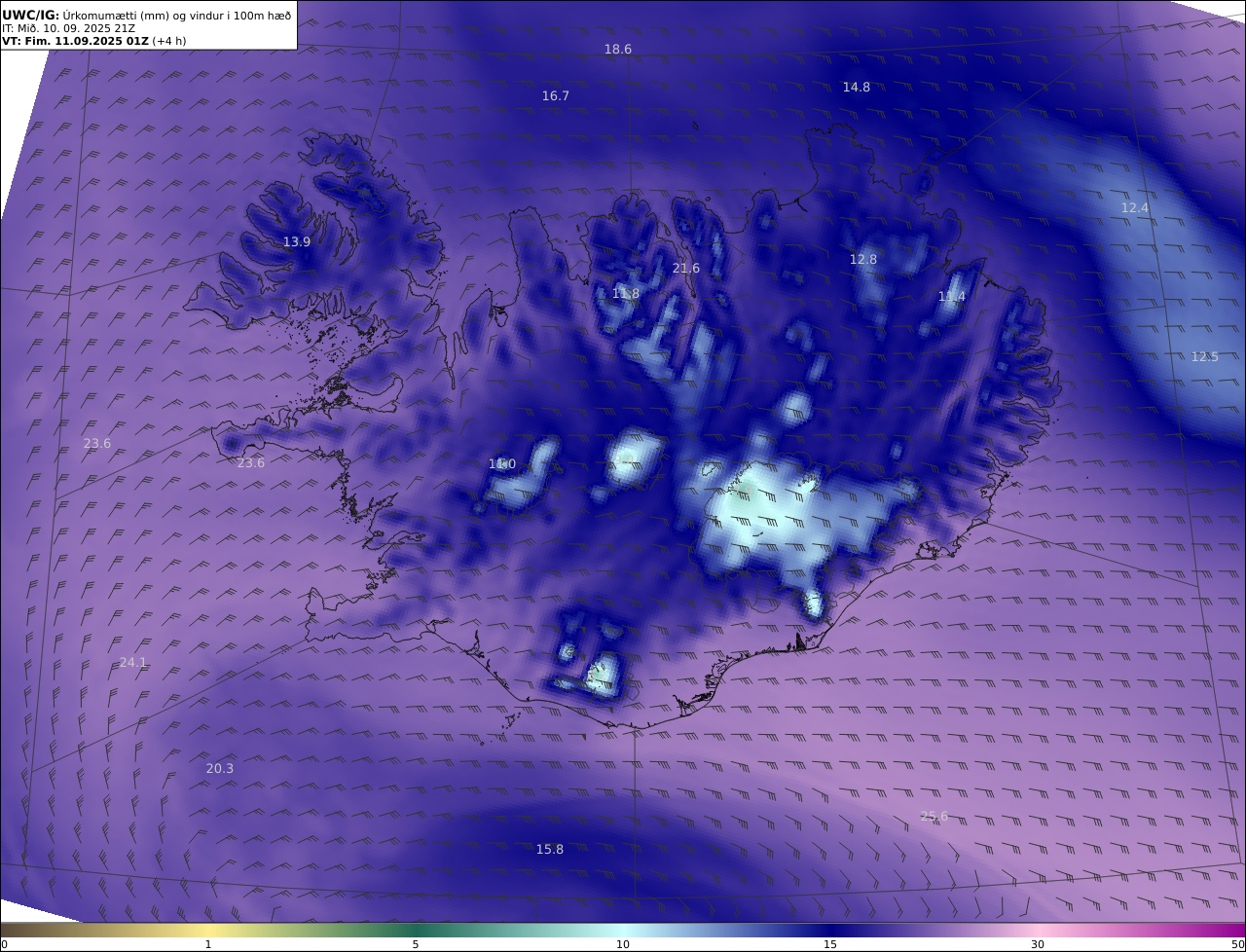Click the 25.6 value label
The width and height of the screenshot is (1246, 952).
tap(934, 817)
